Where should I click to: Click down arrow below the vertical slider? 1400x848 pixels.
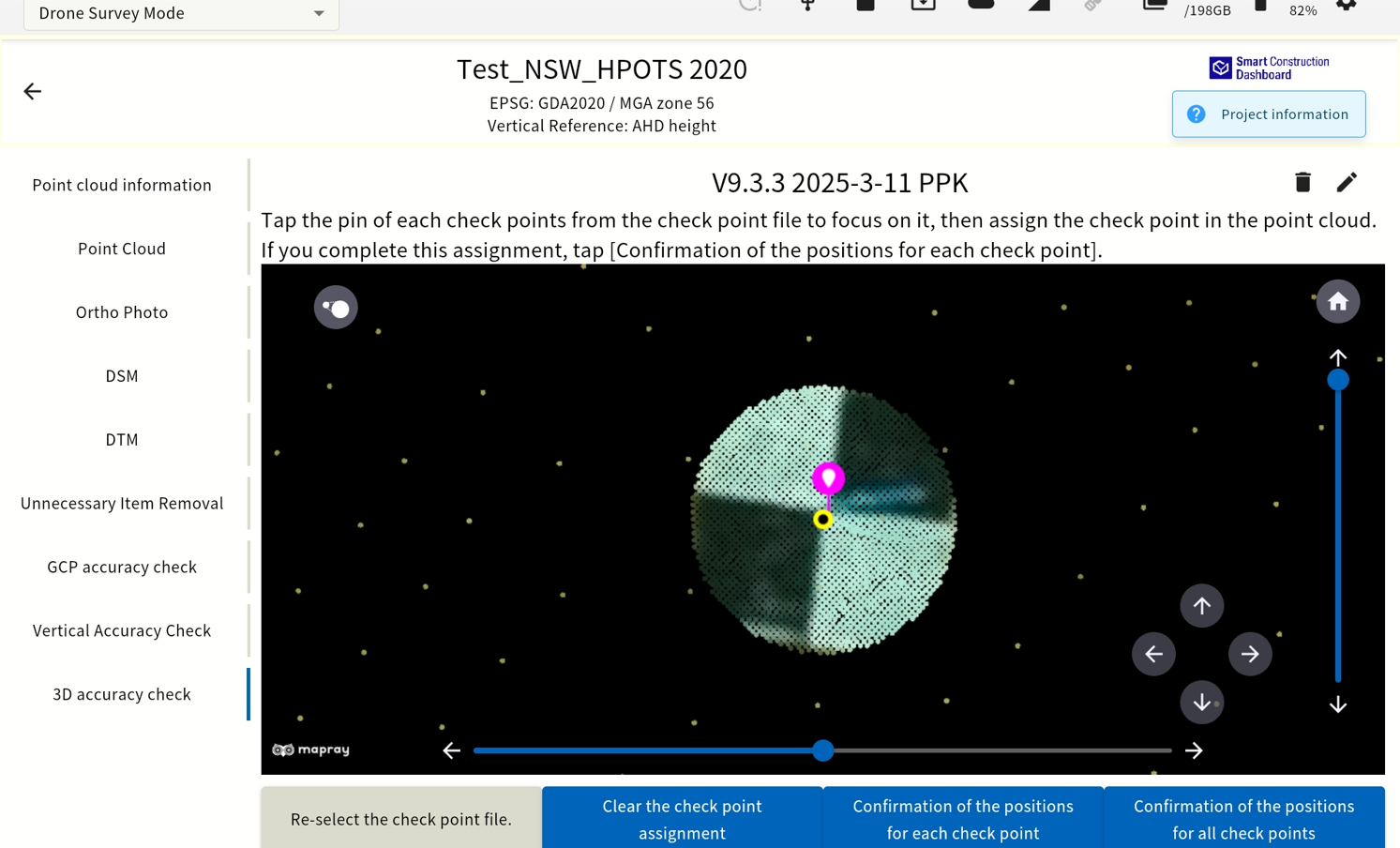pos(1338,704)
